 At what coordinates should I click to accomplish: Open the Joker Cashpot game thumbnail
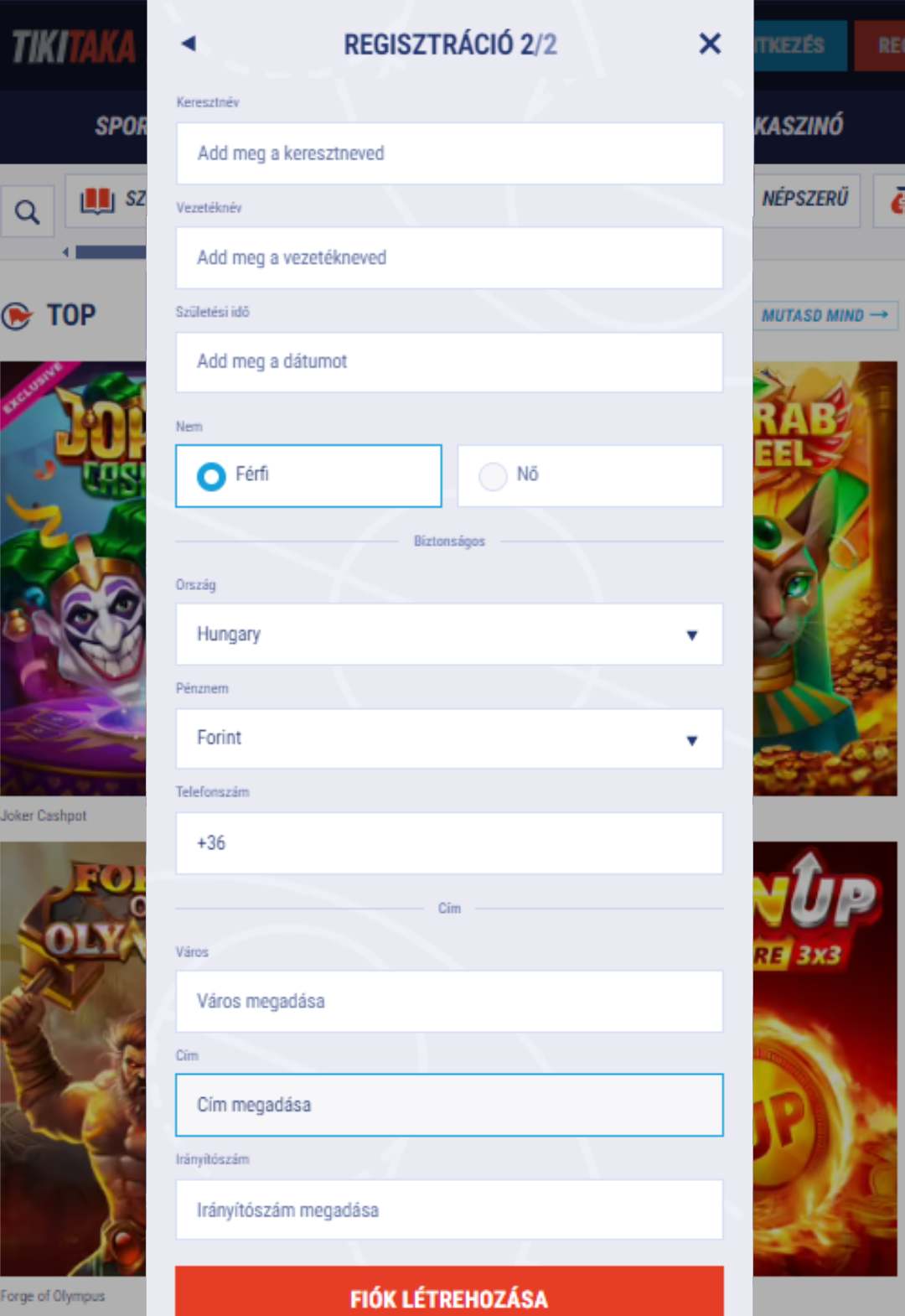[x=73, y=578]
